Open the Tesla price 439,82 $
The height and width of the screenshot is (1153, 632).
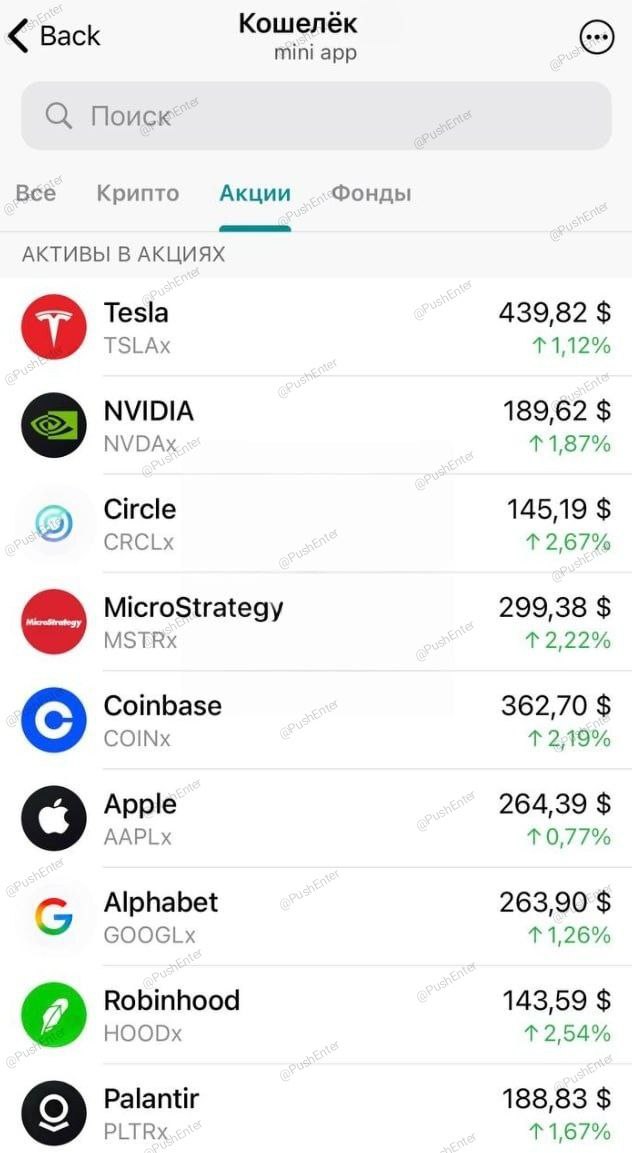tap(555, 313)
